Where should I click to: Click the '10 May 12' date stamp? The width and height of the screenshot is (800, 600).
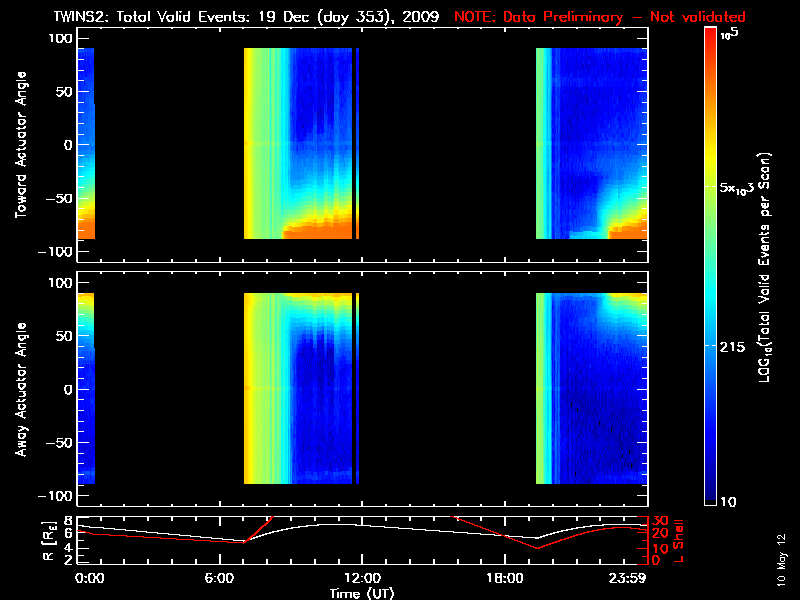tap(782, 560)
